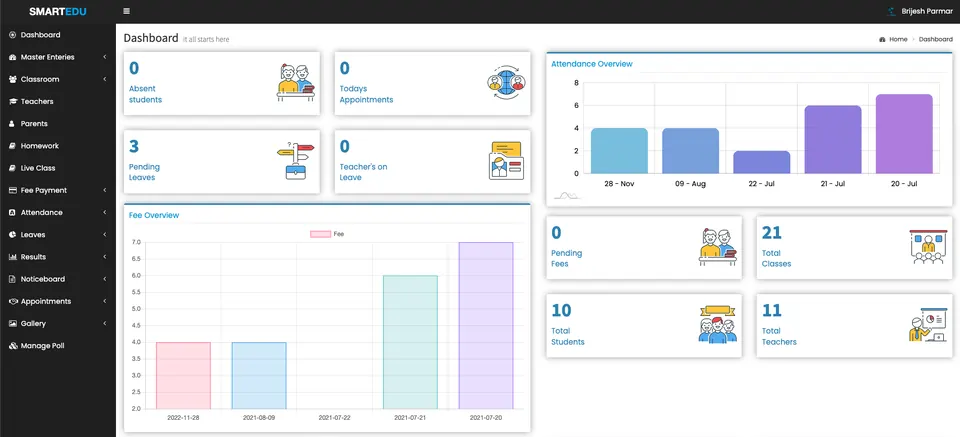Click the Teacher's on Leave label
This screenshot has height=437, width=960.
[x=364, y=172]
